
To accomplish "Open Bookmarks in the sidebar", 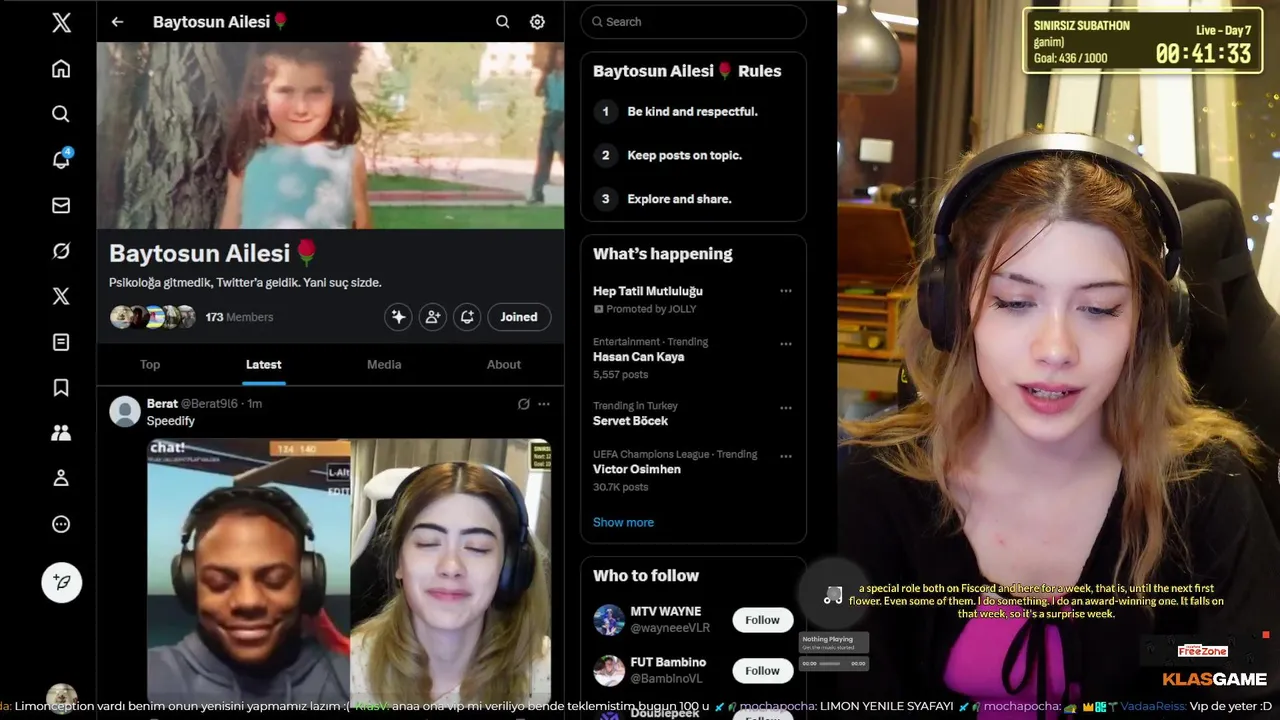I will coord(61,387).
